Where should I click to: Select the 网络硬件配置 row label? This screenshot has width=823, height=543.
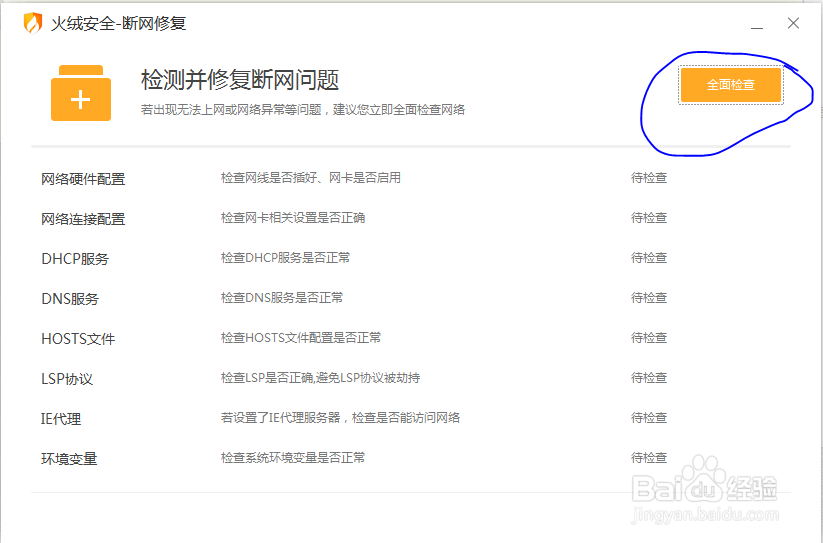click(83, 179)
